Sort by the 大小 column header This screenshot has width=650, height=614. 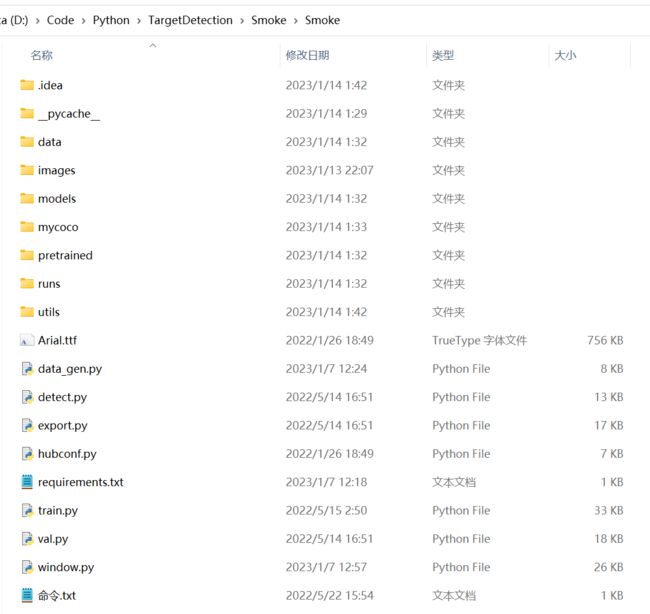coord(565,55)
